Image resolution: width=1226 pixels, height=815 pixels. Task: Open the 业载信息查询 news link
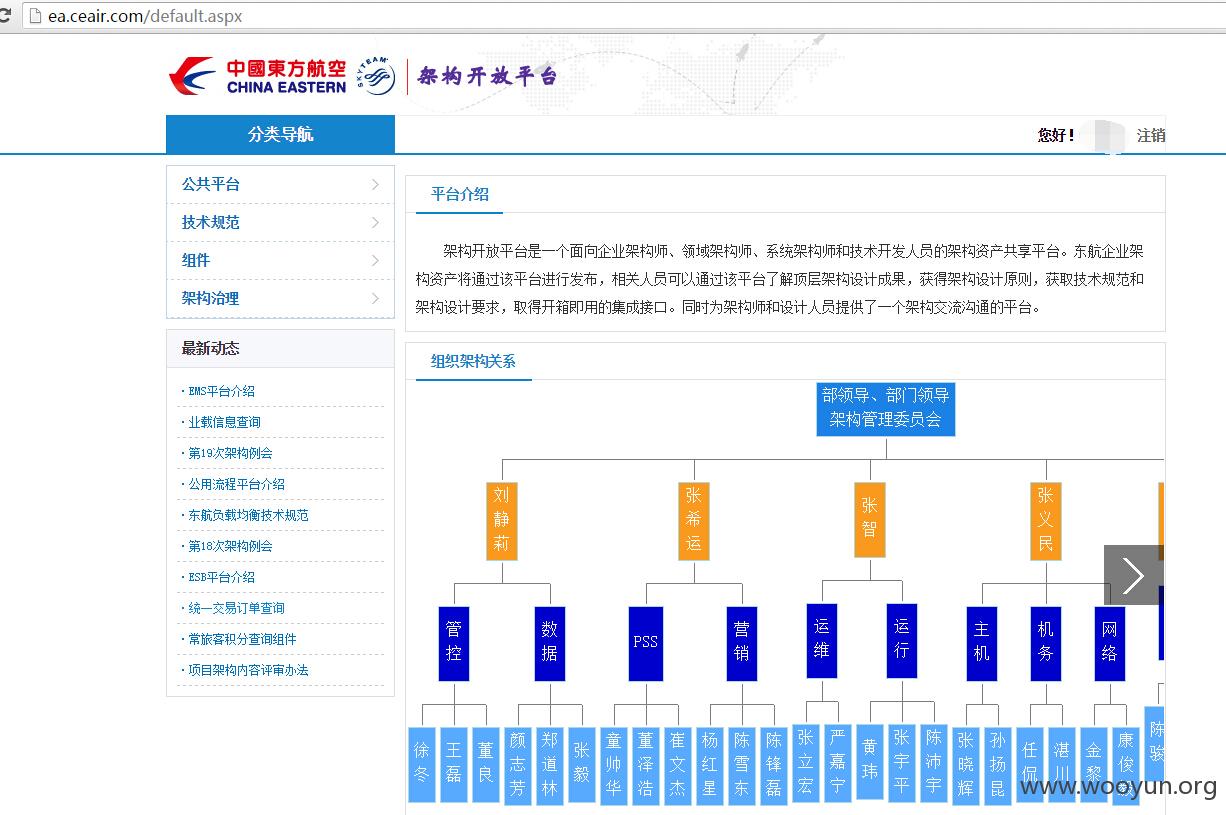[224, 422]
